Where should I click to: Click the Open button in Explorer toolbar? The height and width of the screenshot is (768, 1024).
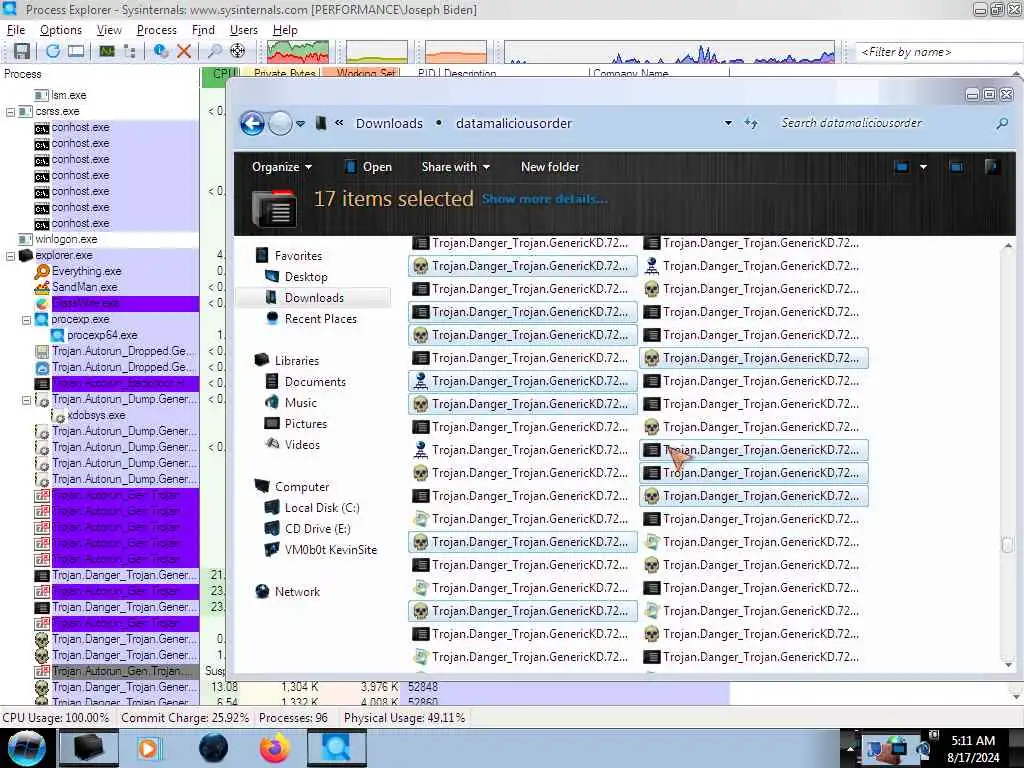tap(368, 167)
